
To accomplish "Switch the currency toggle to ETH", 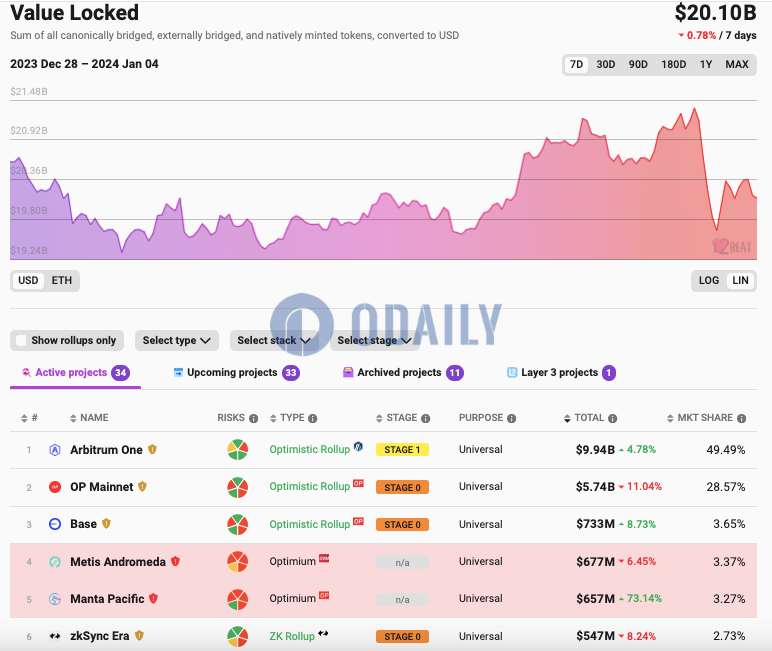I will click(x=62, y=280).
